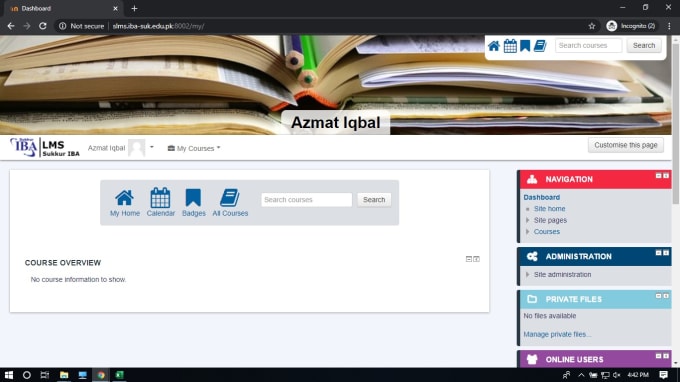Open Dashboard link in Navigation block
The width and height of the screenshot is (680, 382).
(541, 197)
